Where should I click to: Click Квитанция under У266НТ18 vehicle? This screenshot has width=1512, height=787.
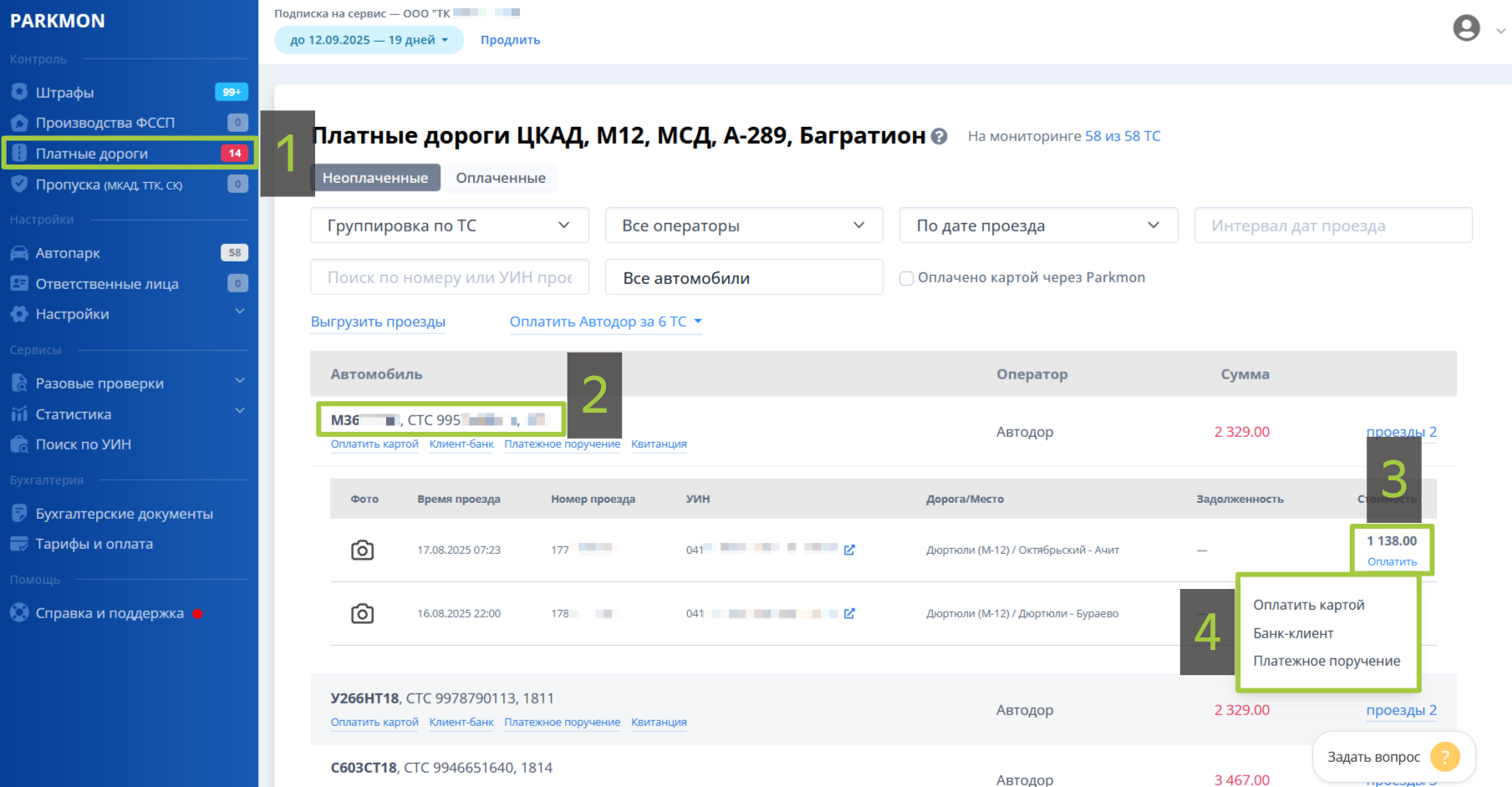659,722
